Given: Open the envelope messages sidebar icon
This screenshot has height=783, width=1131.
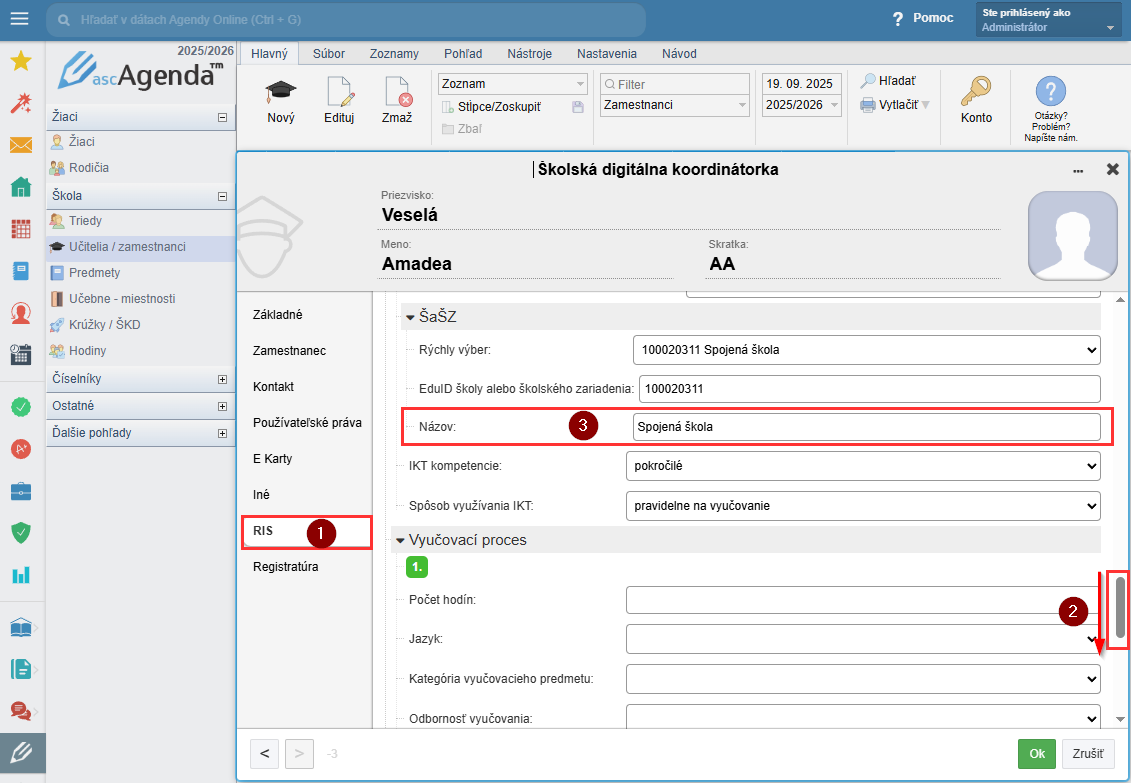Looking at the screenshot, I should (20, 145).
